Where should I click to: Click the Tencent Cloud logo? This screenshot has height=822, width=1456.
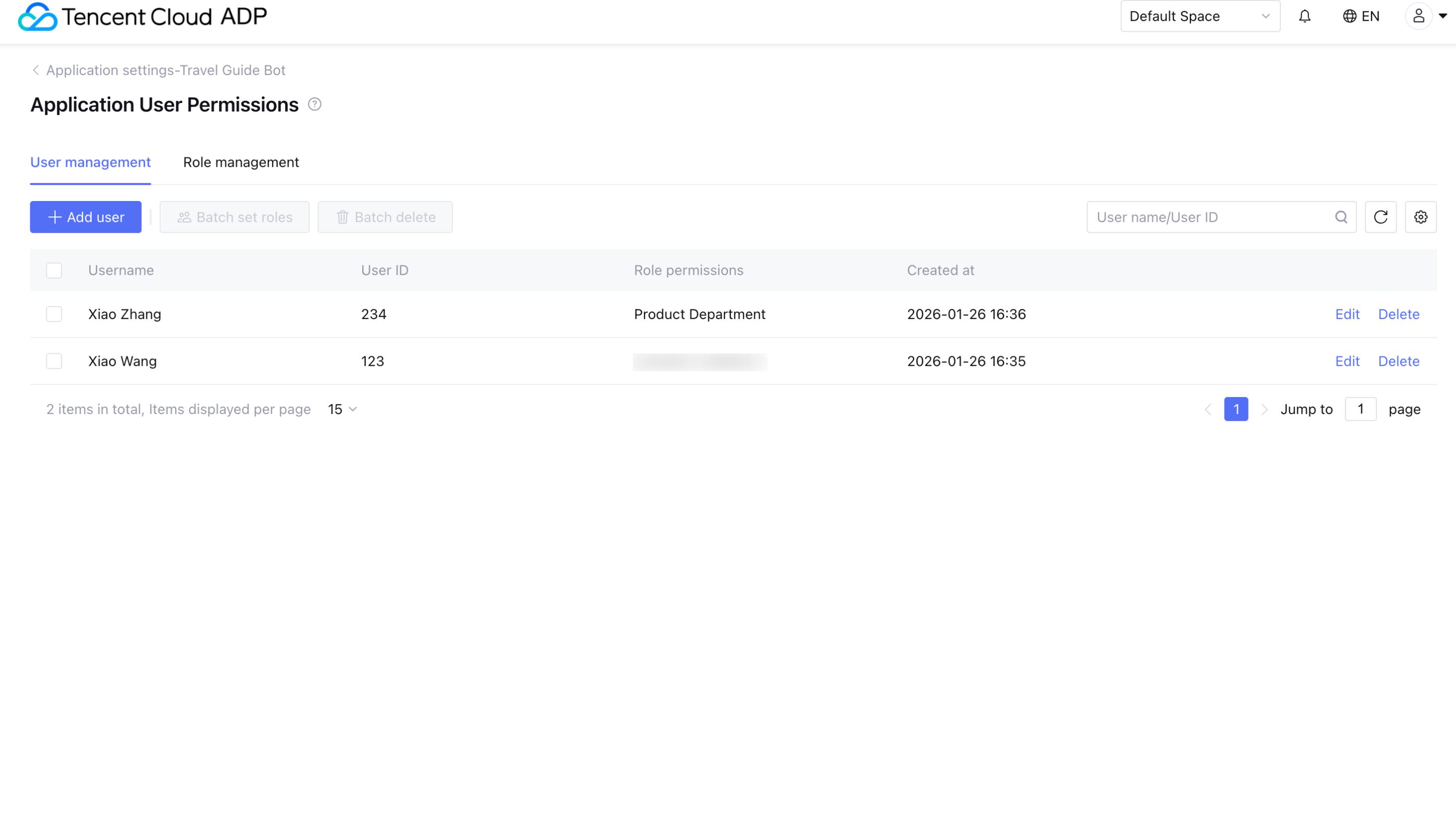37,17
